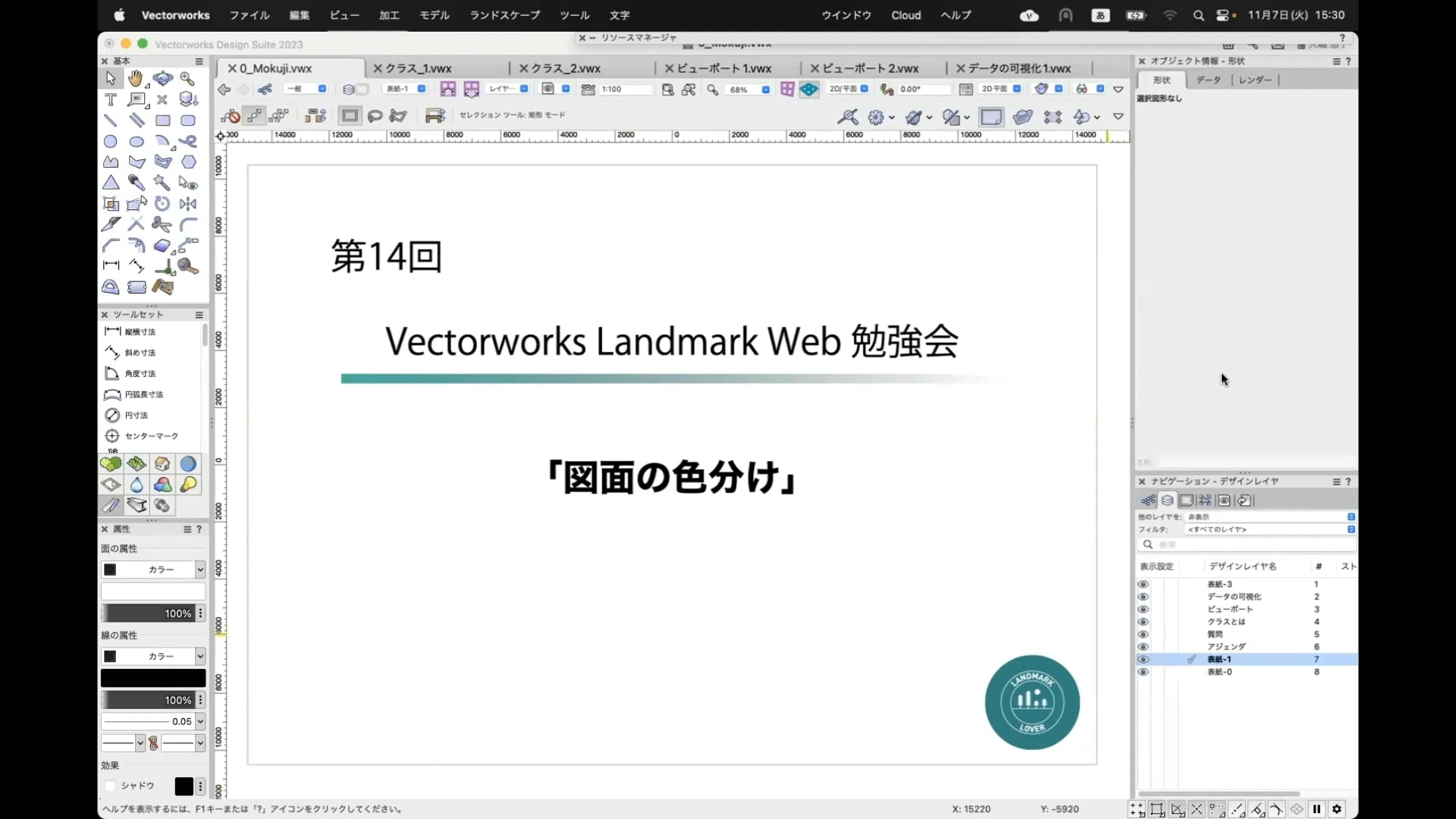Select the Triangle tool
The width and height of the screenshot is (1456, 819).
111,183
